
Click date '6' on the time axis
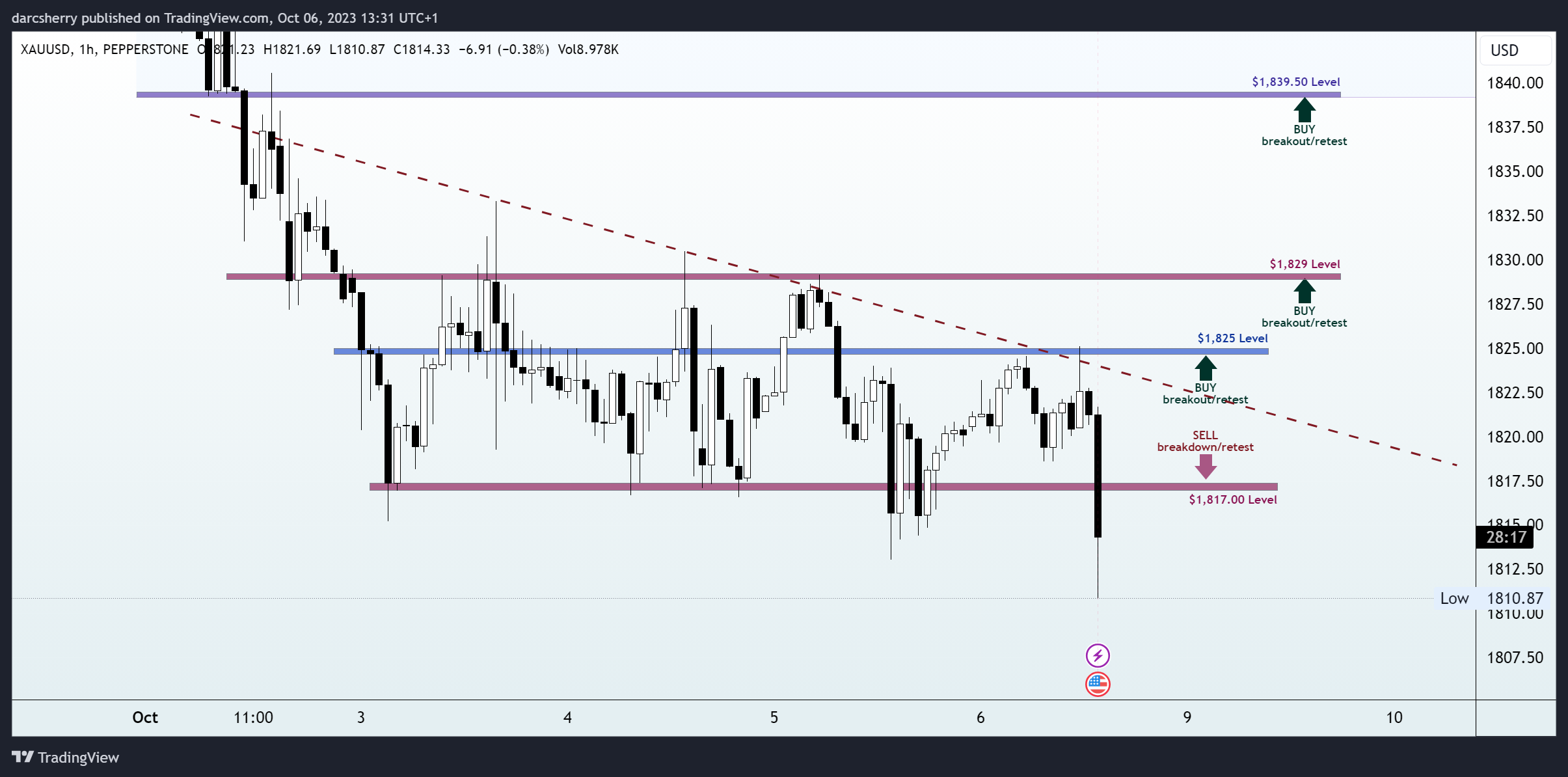pos(980,718)
